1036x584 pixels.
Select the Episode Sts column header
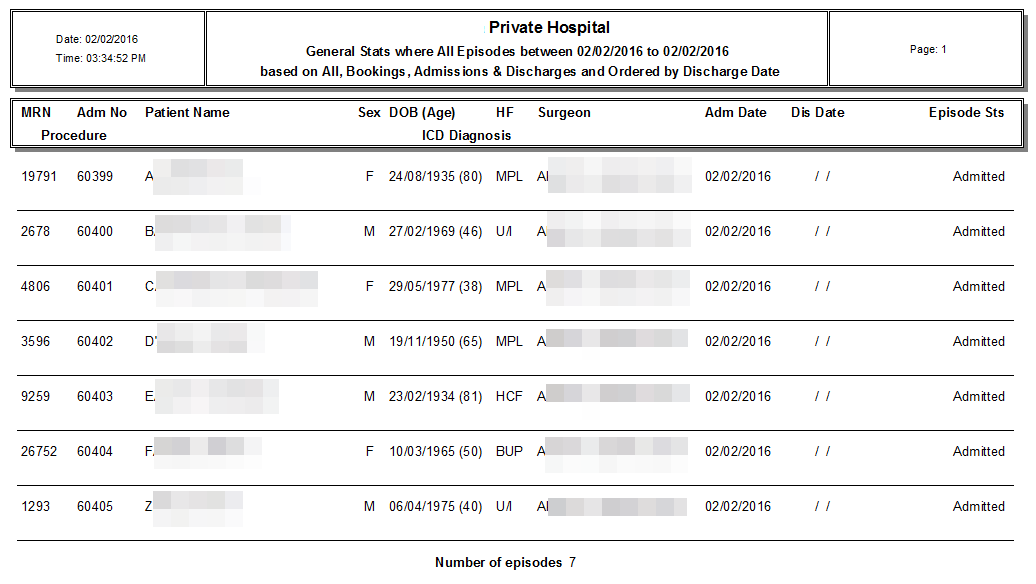point(966,113)
